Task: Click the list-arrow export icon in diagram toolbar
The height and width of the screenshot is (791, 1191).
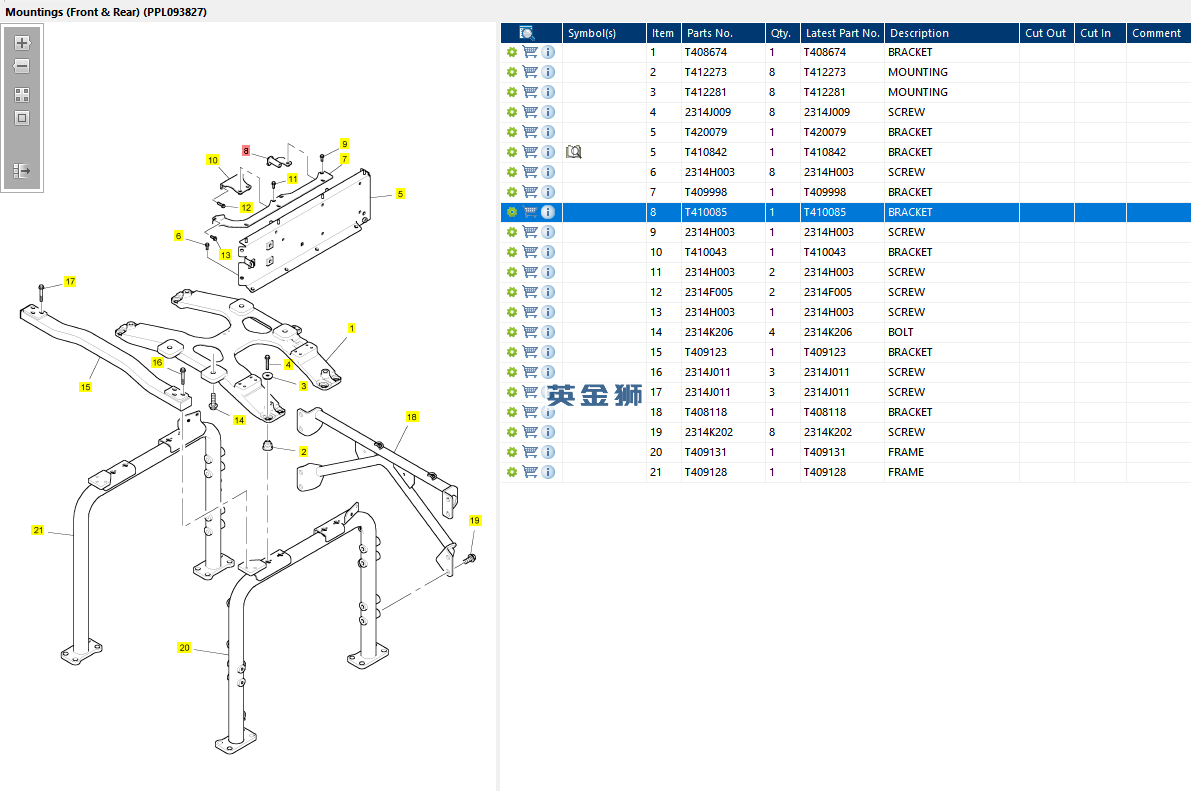Action: pos(22,171)
